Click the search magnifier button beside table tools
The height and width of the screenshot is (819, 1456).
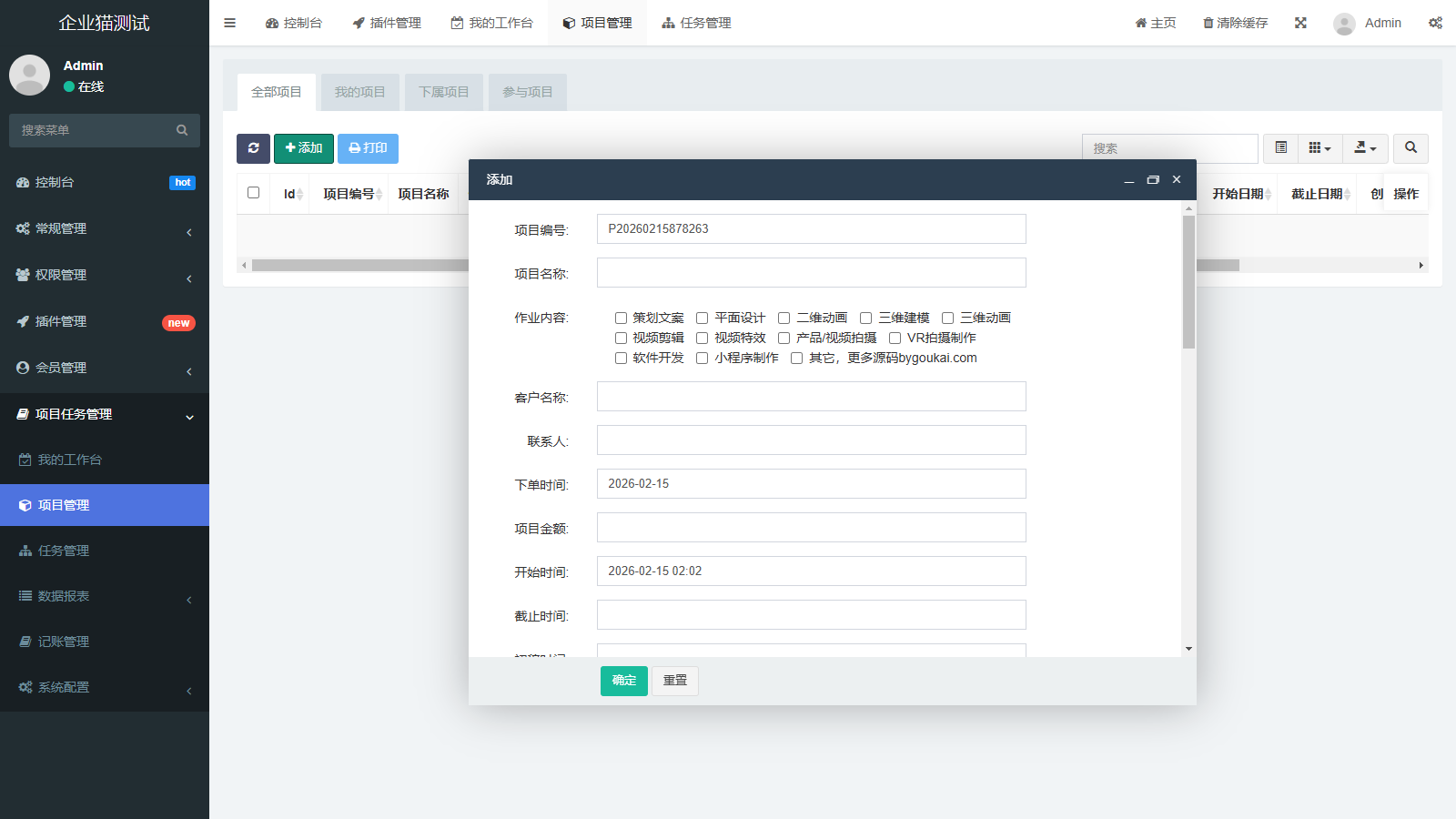1410,148
